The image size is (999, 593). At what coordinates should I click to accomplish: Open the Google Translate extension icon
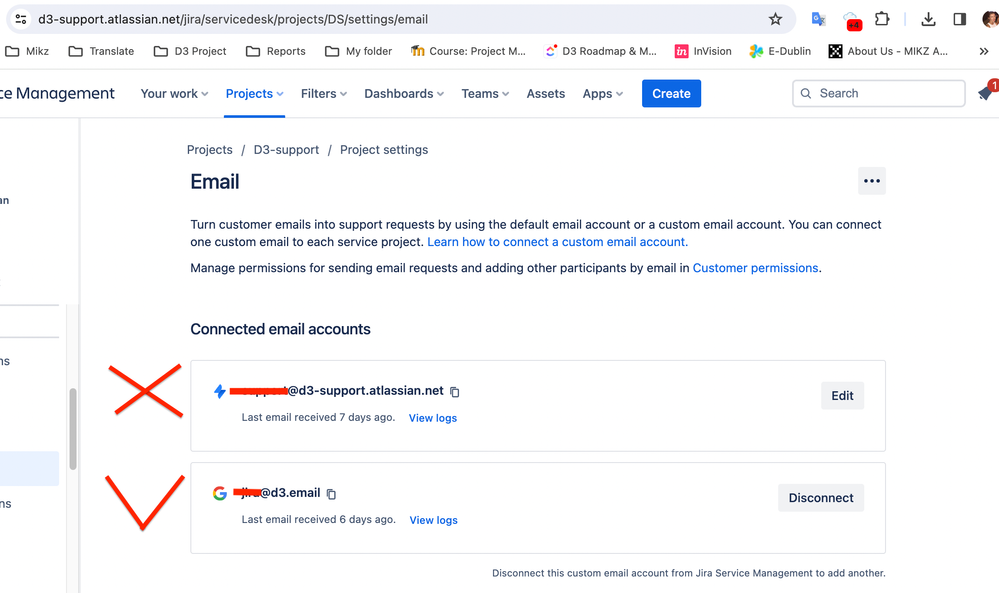[818, 19]
